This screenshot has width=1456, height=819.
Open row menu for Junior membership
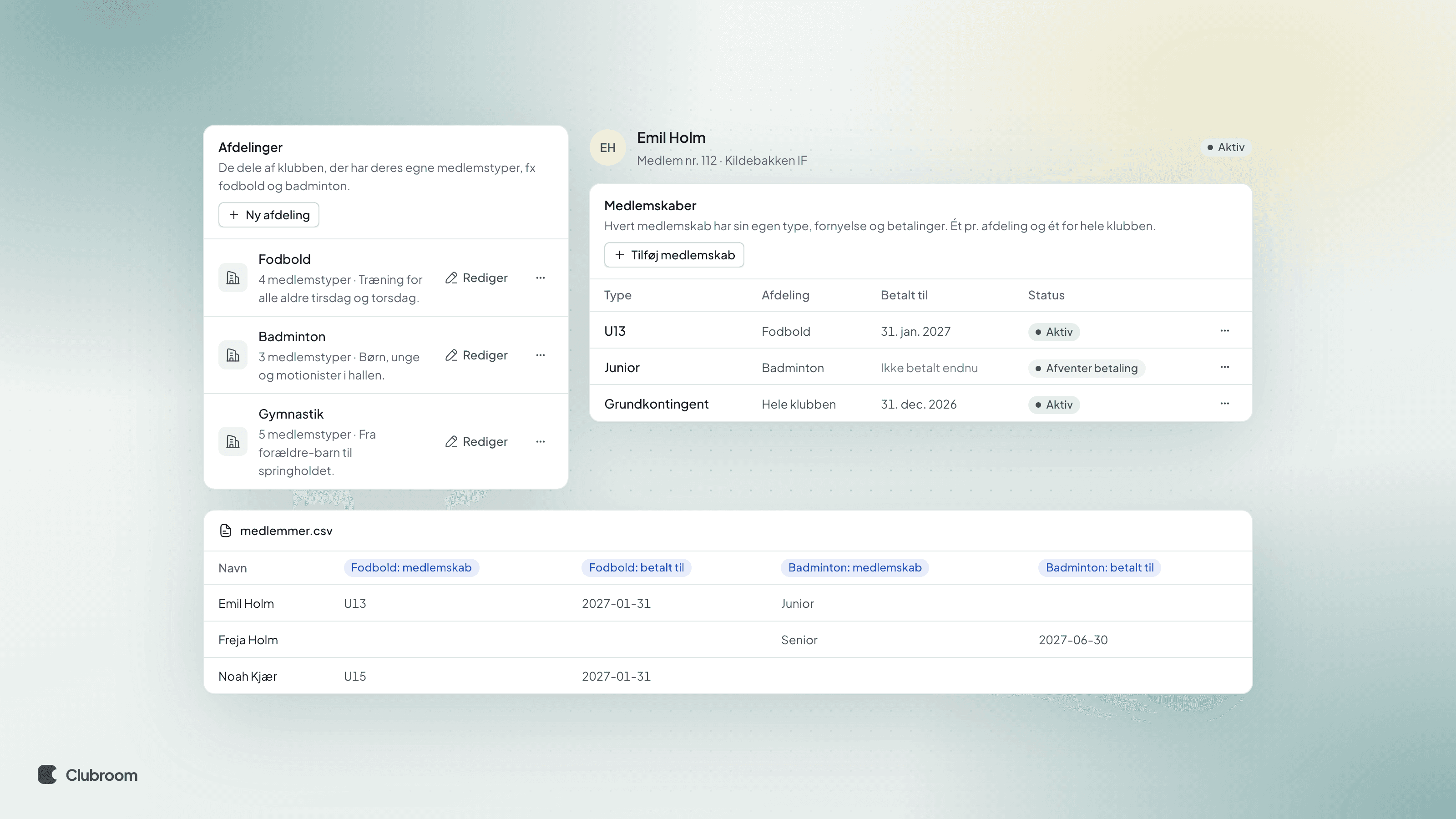coord(1224,367)
